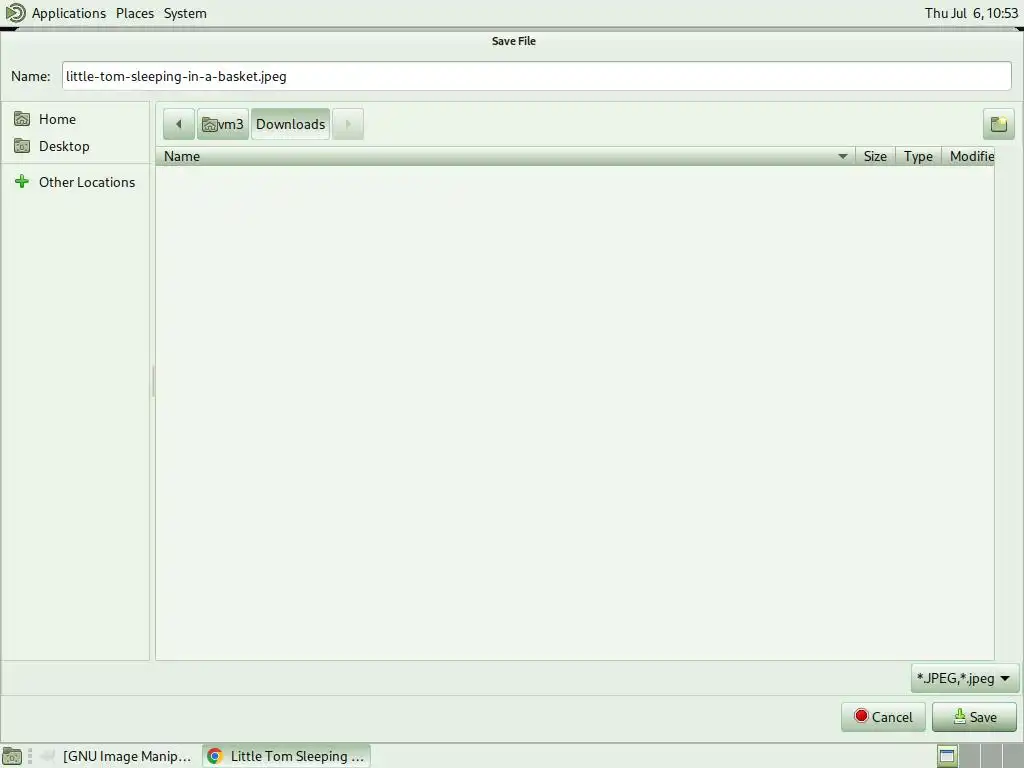Click the window list icon at bottom right
The image size is (1024, 768).
[x=947, y=756]
